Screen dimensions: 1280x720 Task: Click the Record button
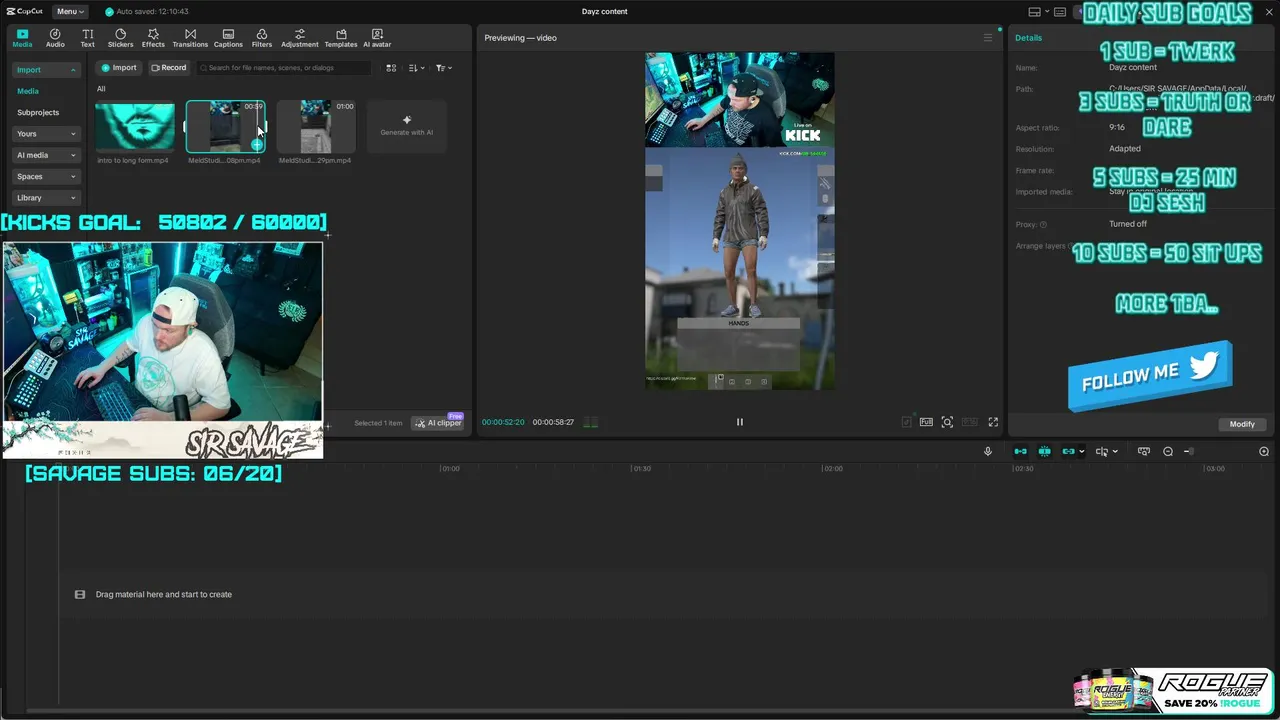click(169, 68)
